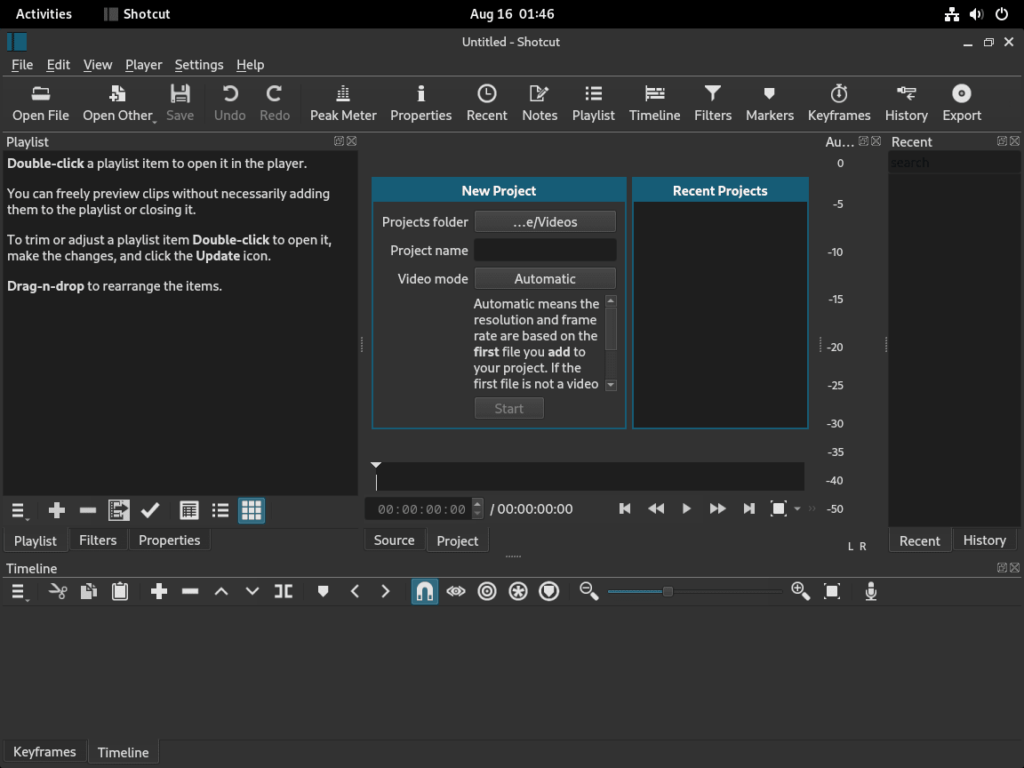
Task: Jump to the next marker
Action: click(385, 592)
